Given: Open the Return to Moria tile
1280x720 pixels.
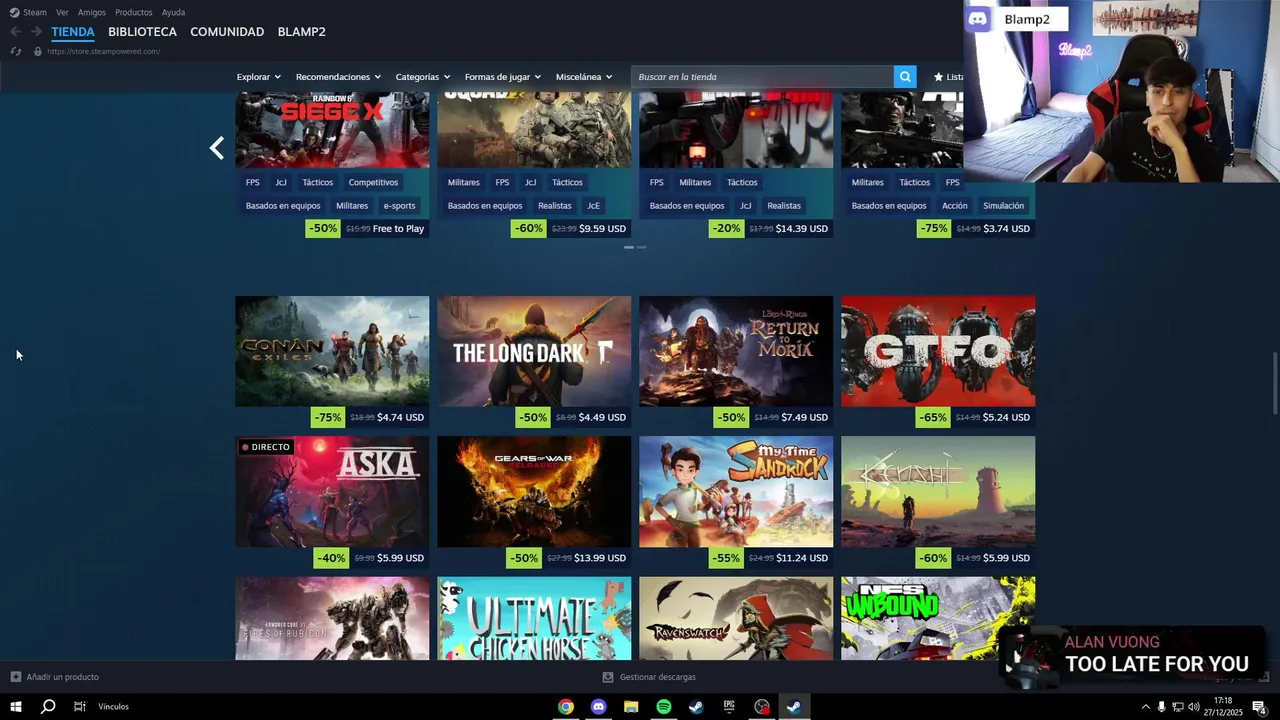Looking at the screenshot, I should pos(736,351).
